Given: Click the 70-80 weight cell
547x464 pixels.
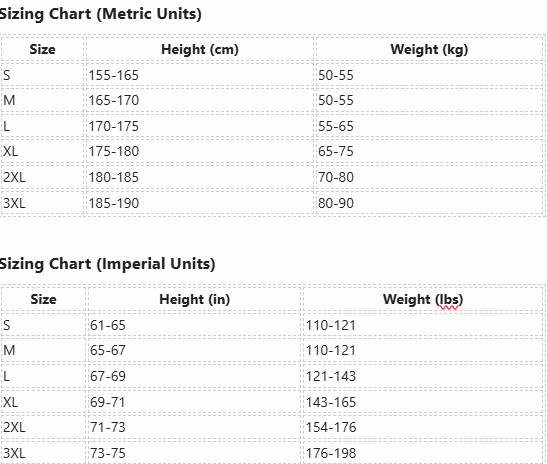Looking at the screenshot, I should click(429, 177).
